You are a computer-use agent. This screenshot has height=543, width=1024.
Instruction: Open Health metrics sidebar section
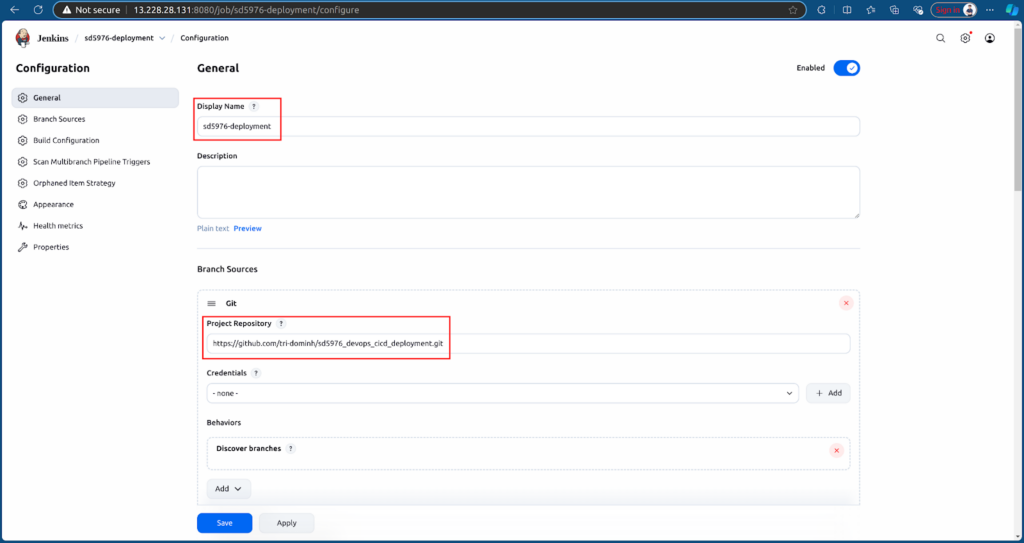58,226
